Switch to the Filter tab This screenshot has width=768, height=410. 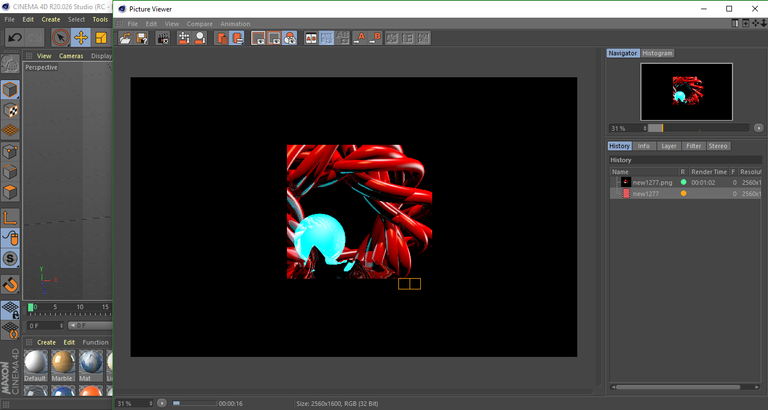[x=694, y=146]
